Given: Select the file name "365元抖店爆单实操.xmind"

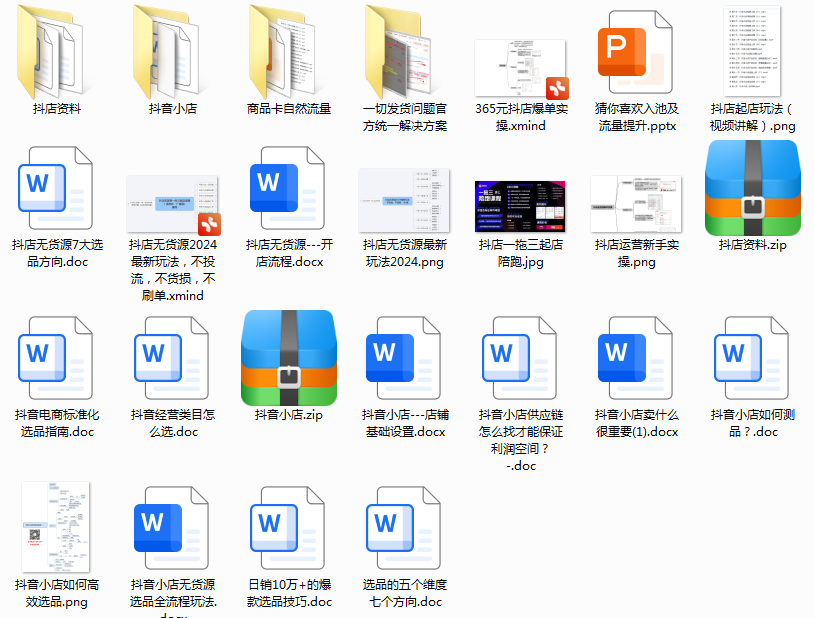Looking at the screenshot, I should tap(521, 117).
